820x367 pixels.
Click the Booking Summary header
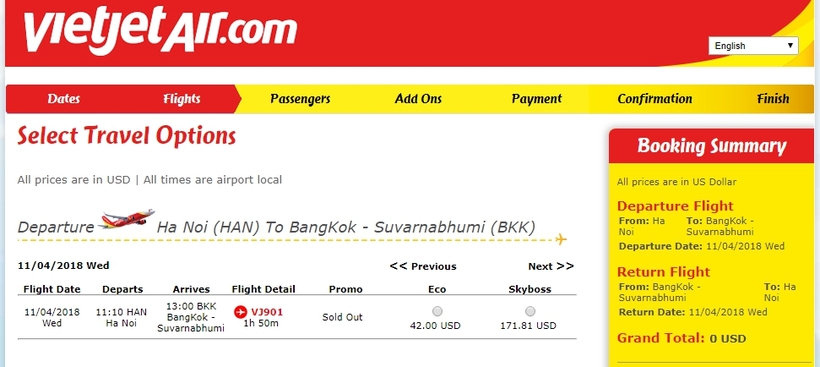[711, 146]
